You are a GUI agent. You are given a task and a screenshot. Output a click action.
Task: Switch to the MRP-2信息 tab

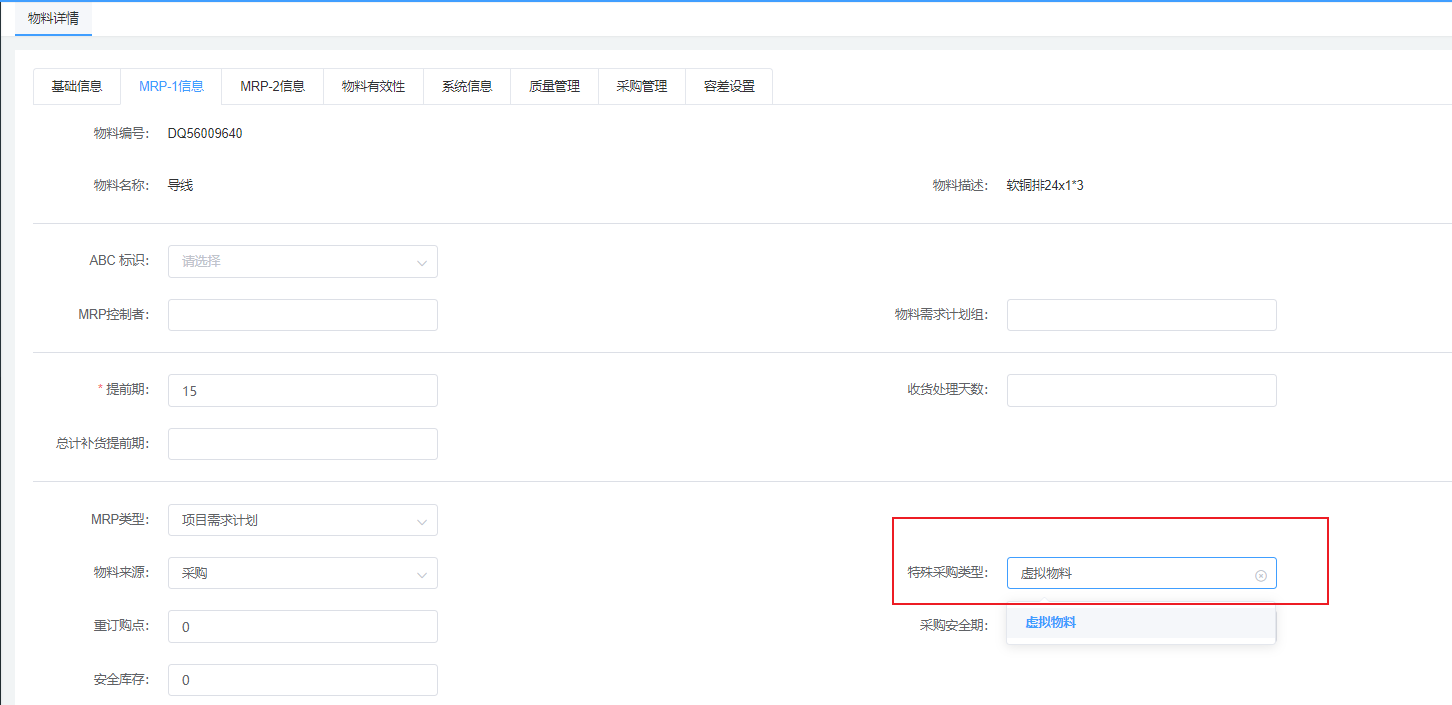(x=272, y=86)
